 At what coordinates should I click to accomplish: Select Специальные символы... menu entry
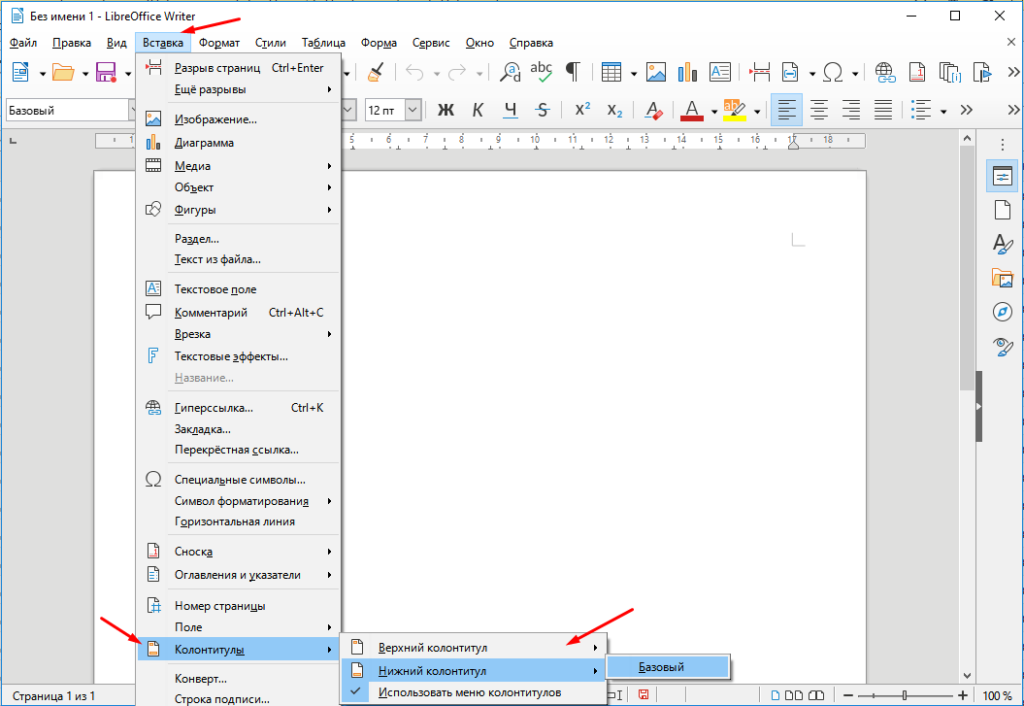click(x=238, y=479)
